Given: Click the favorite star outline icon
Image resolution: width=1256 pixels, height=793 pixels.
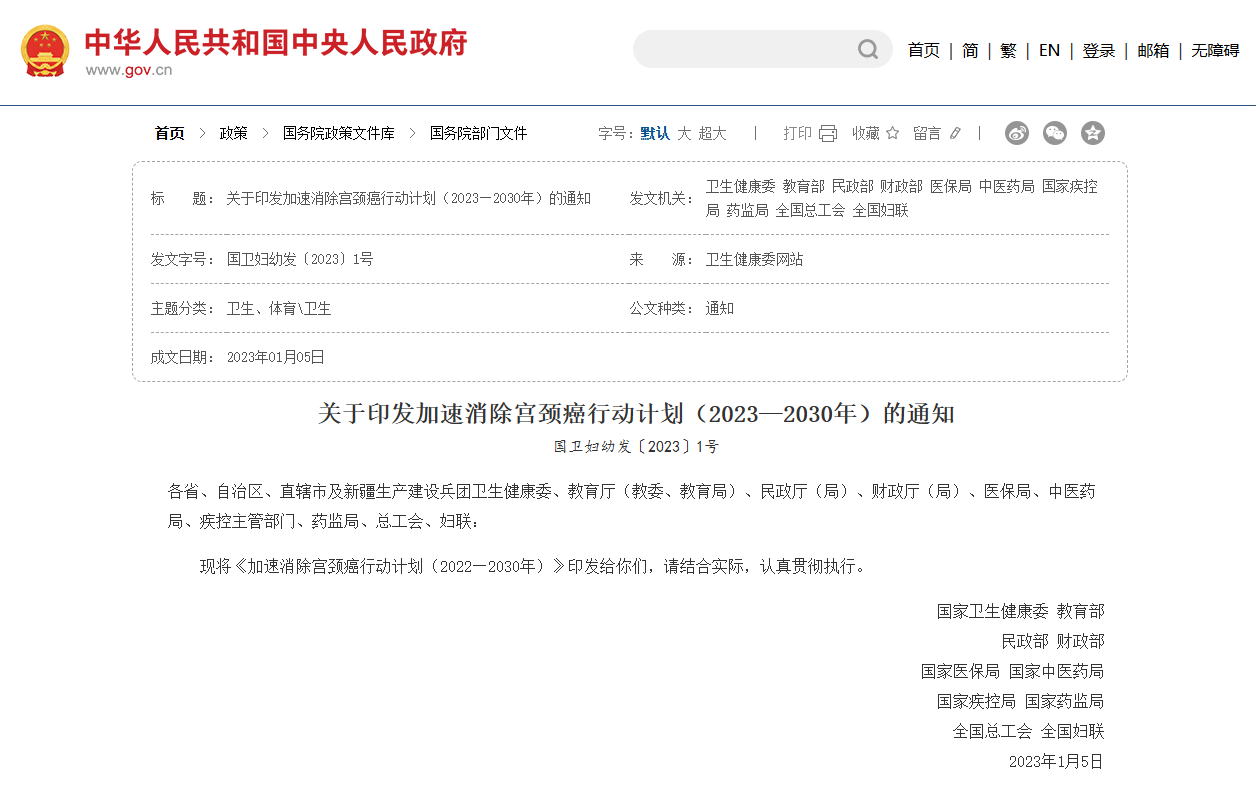Looking at the screenshot, I should [x=892, y=133].
